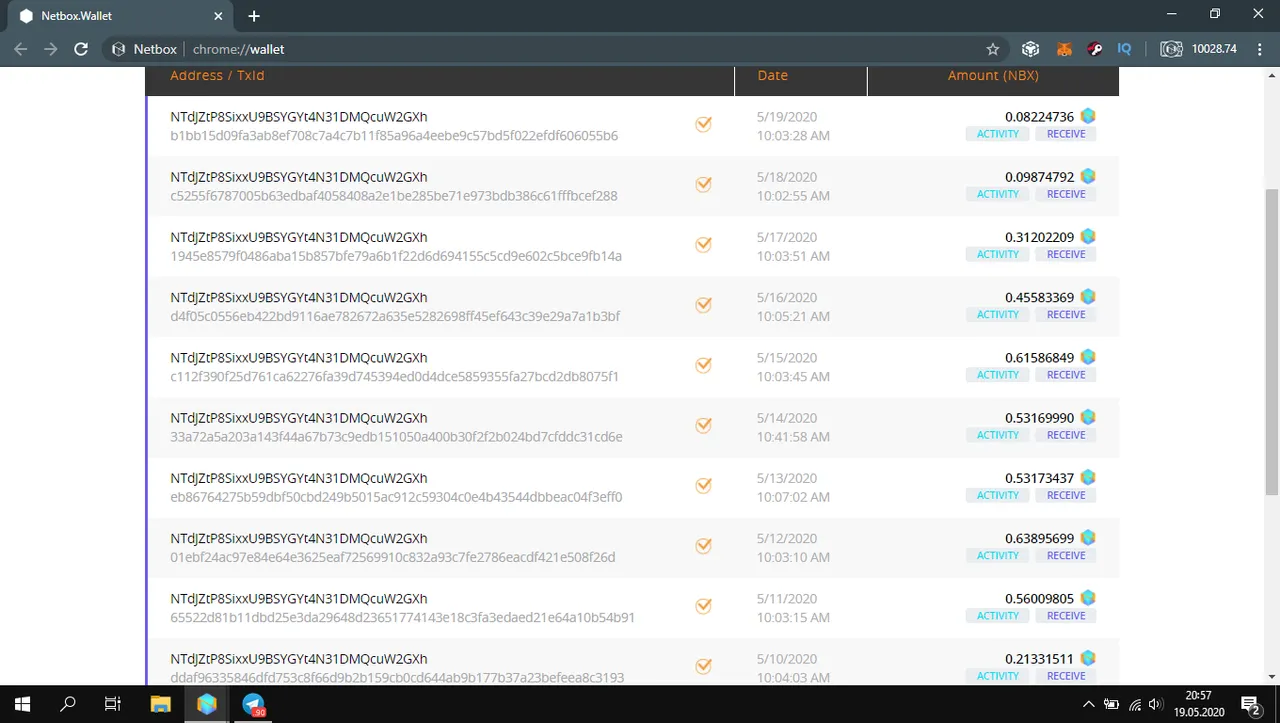Click confirmed checkmark for 5/18/2020 transaction

click(x=703, y=184)
